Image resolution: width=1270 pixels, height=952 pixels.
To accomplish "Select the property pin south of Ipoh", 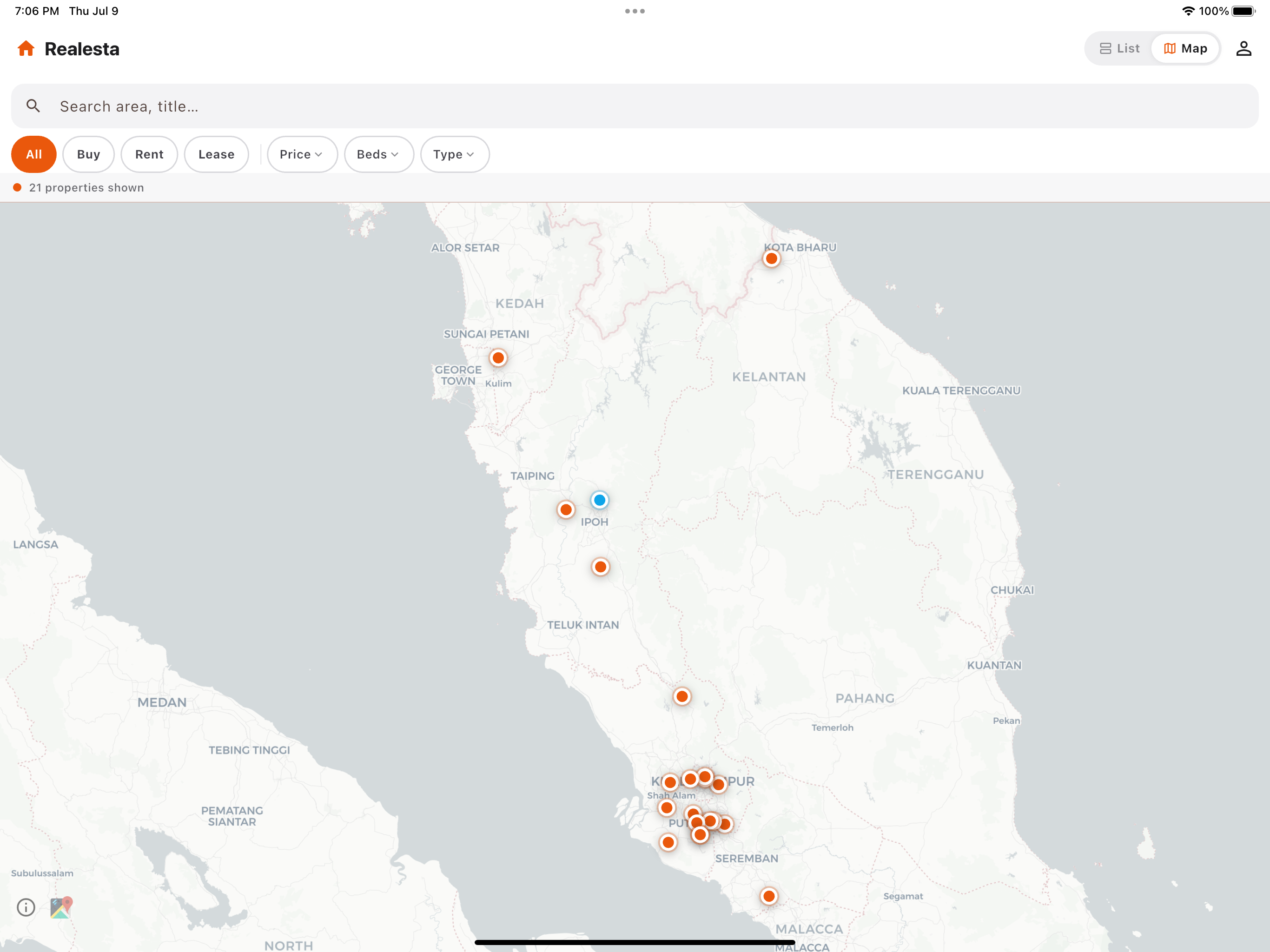I will coord(601,567).
